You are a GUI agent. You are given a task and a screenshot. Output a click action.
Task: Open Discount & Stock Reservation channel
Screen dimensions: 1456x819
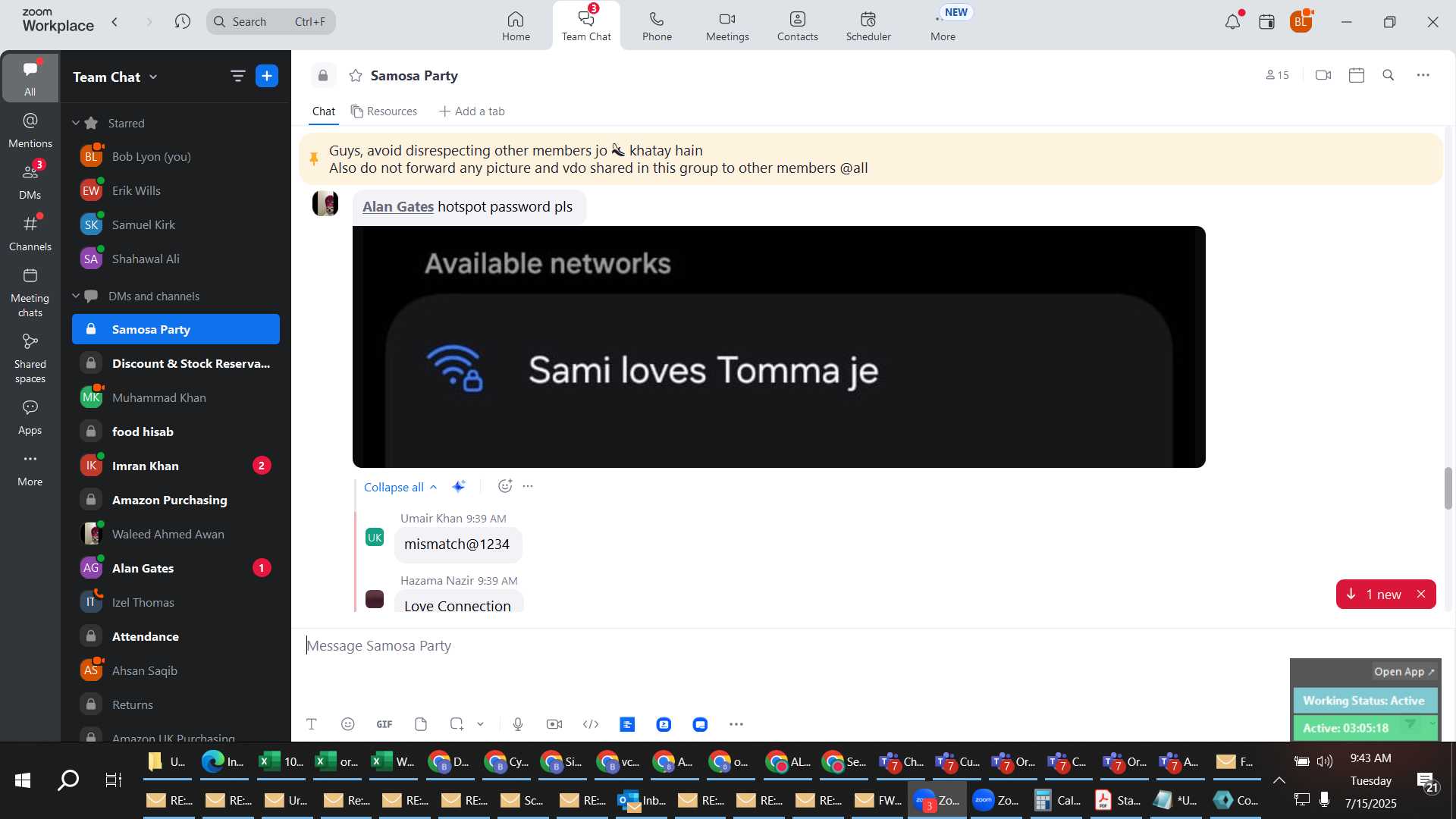(x=176, y=363)
